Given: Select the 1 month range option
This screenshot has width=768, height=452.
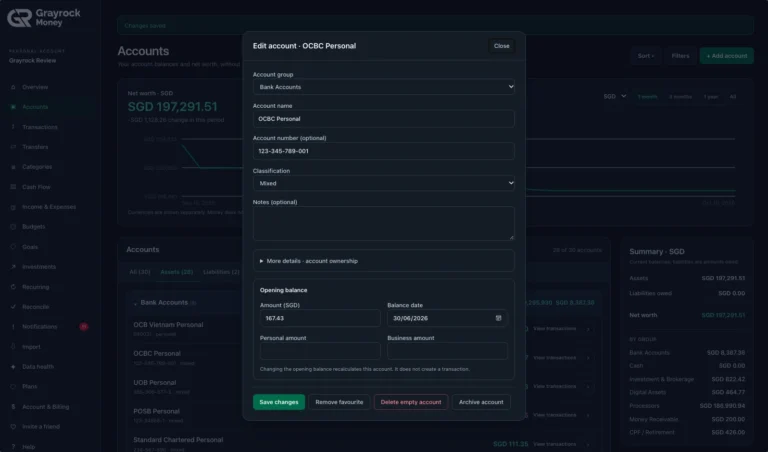Looking at the screenshot, I should click(648, 97).
